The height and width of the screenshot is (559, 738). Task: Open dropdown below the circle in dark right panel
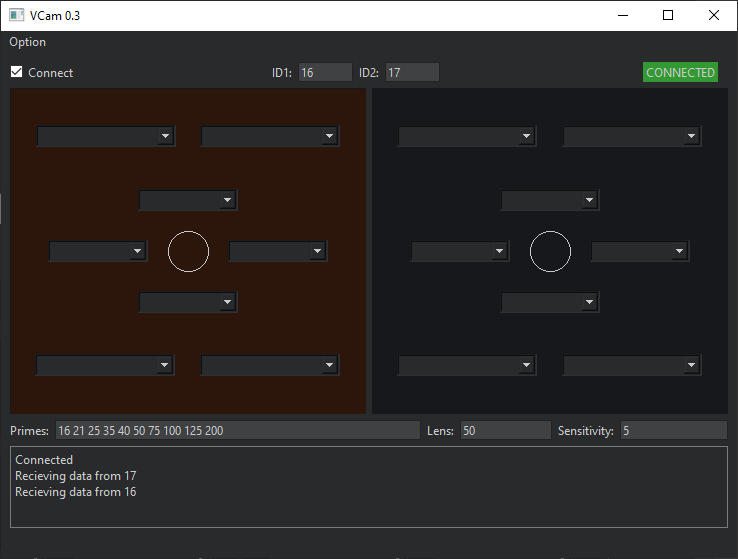coord(550,302)
